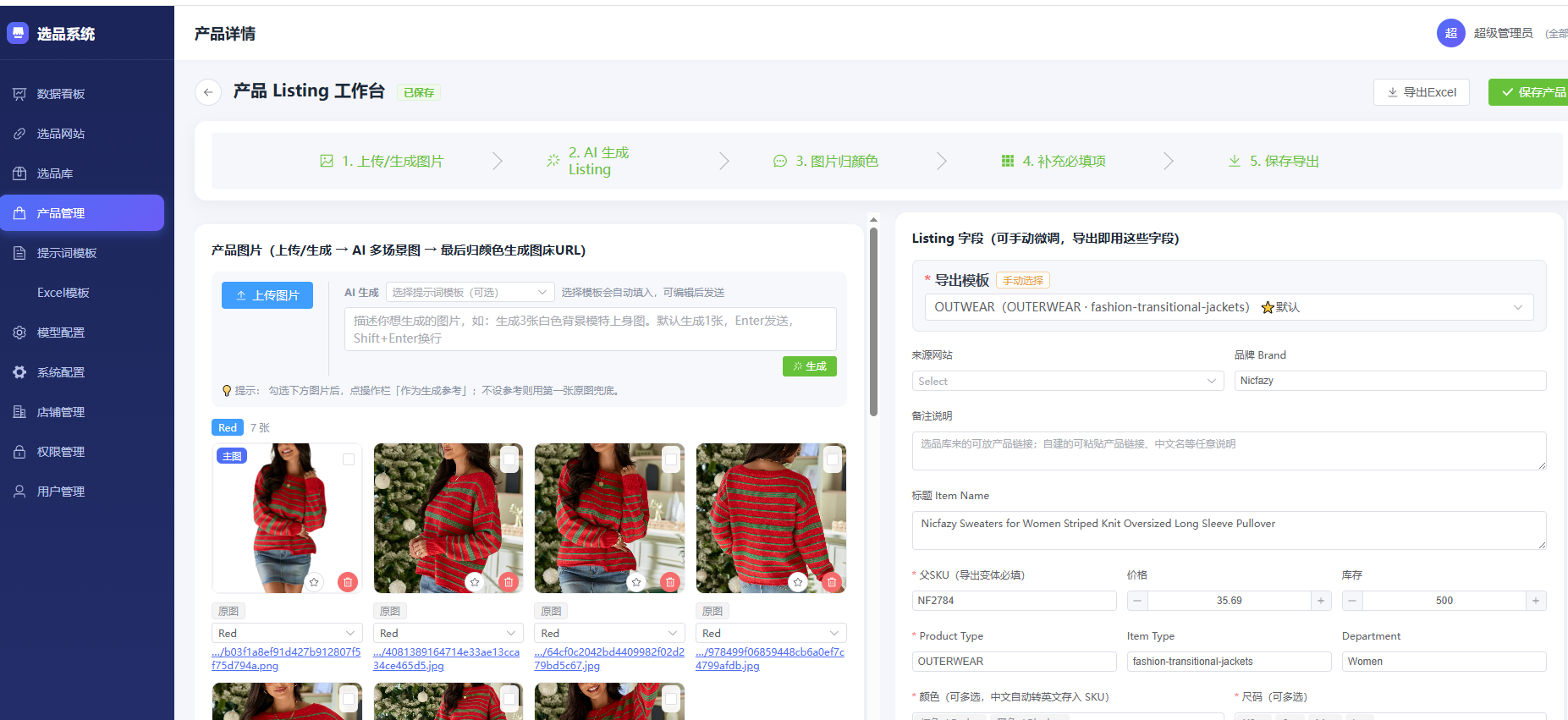1568x720 pixels.
Task: Click the 导出Excel button
Action: (x=1422, y=92)
